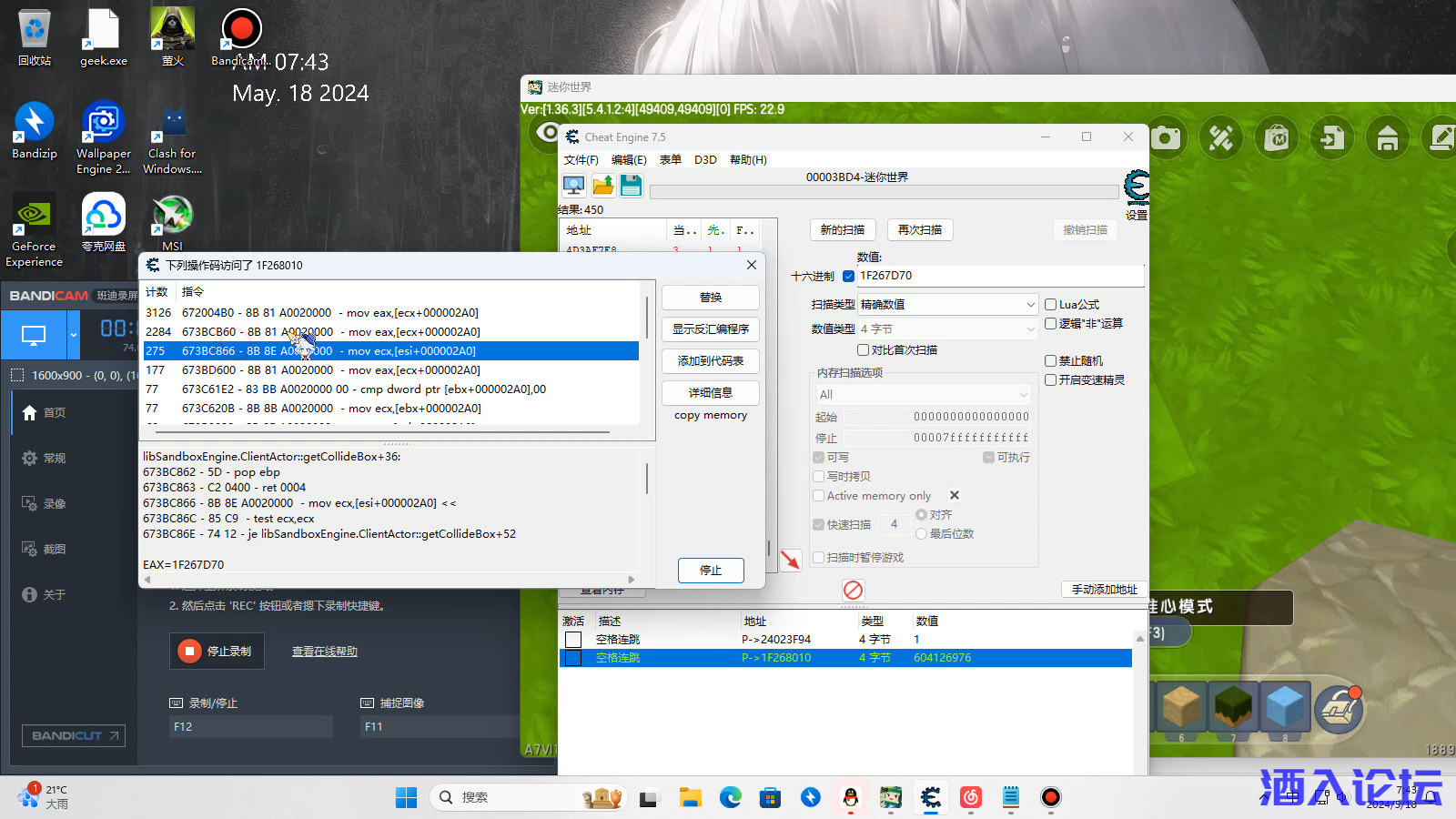1456x819 pixels.
Task: Click the 显示反汇编程序 button
Action: (x=710, y=329)
